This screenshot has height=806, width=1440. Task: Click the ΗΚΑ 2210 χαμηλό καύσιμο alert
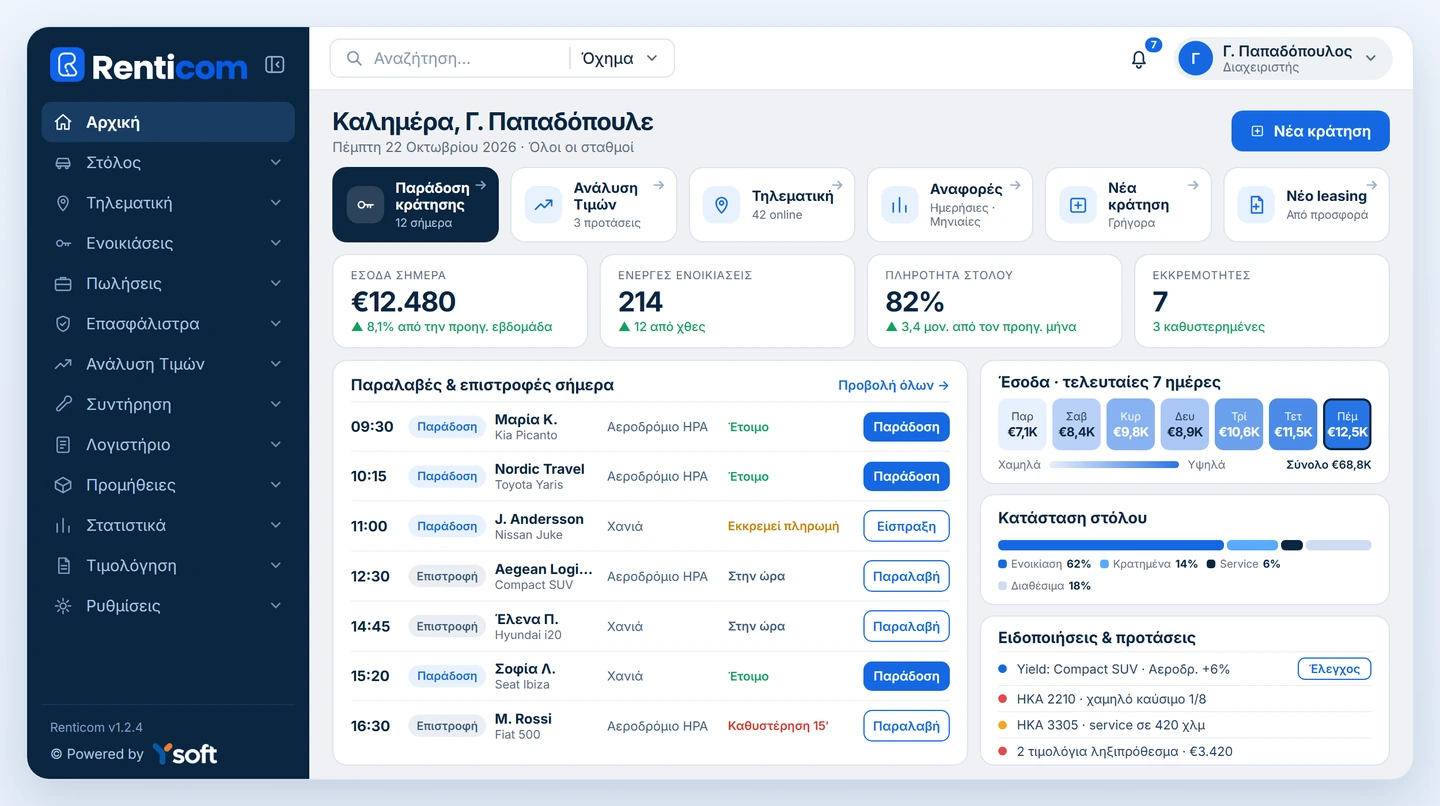point(1185,699)
